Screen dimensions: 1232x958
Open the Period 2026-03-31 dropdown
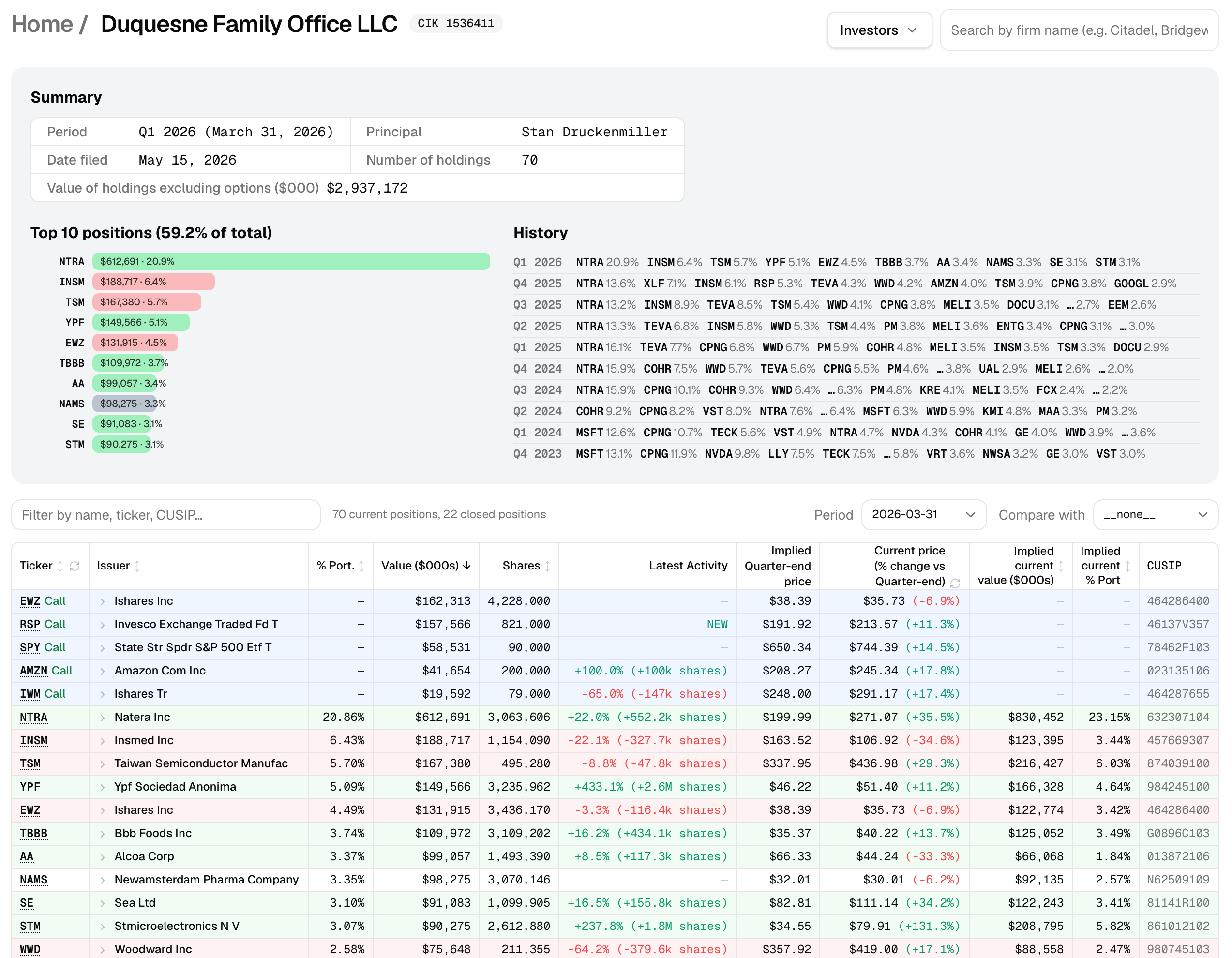click(923, 514)
